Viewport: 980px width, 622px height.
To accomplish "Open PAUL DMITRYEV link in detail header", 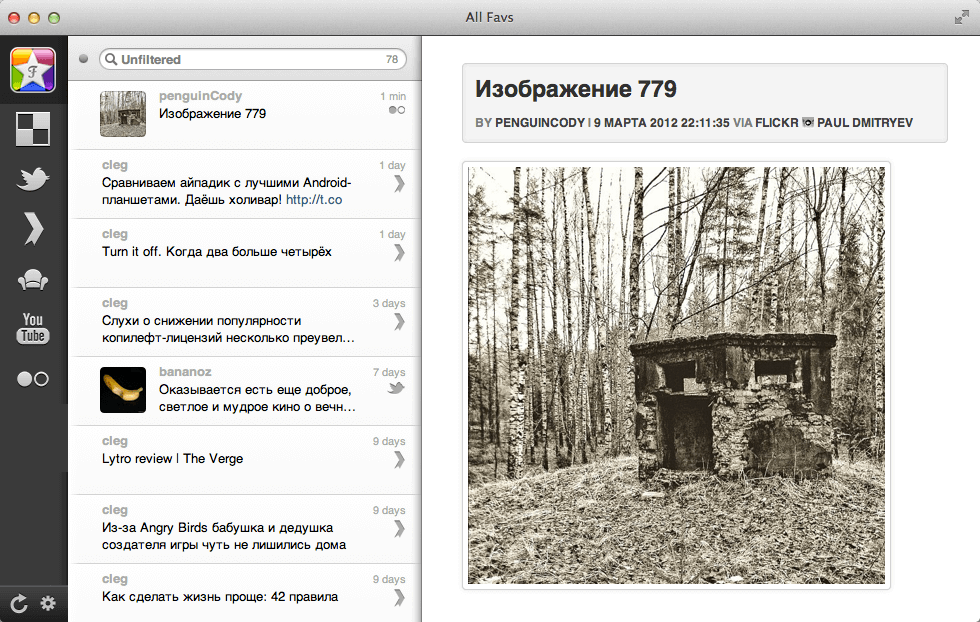I will (x=865, y=123).
